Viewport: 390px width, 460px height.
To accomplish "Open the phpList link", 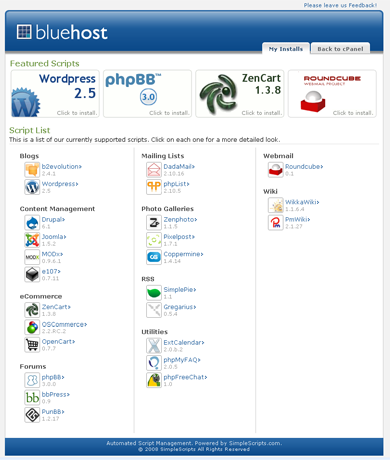I will (x=176, y=184).
